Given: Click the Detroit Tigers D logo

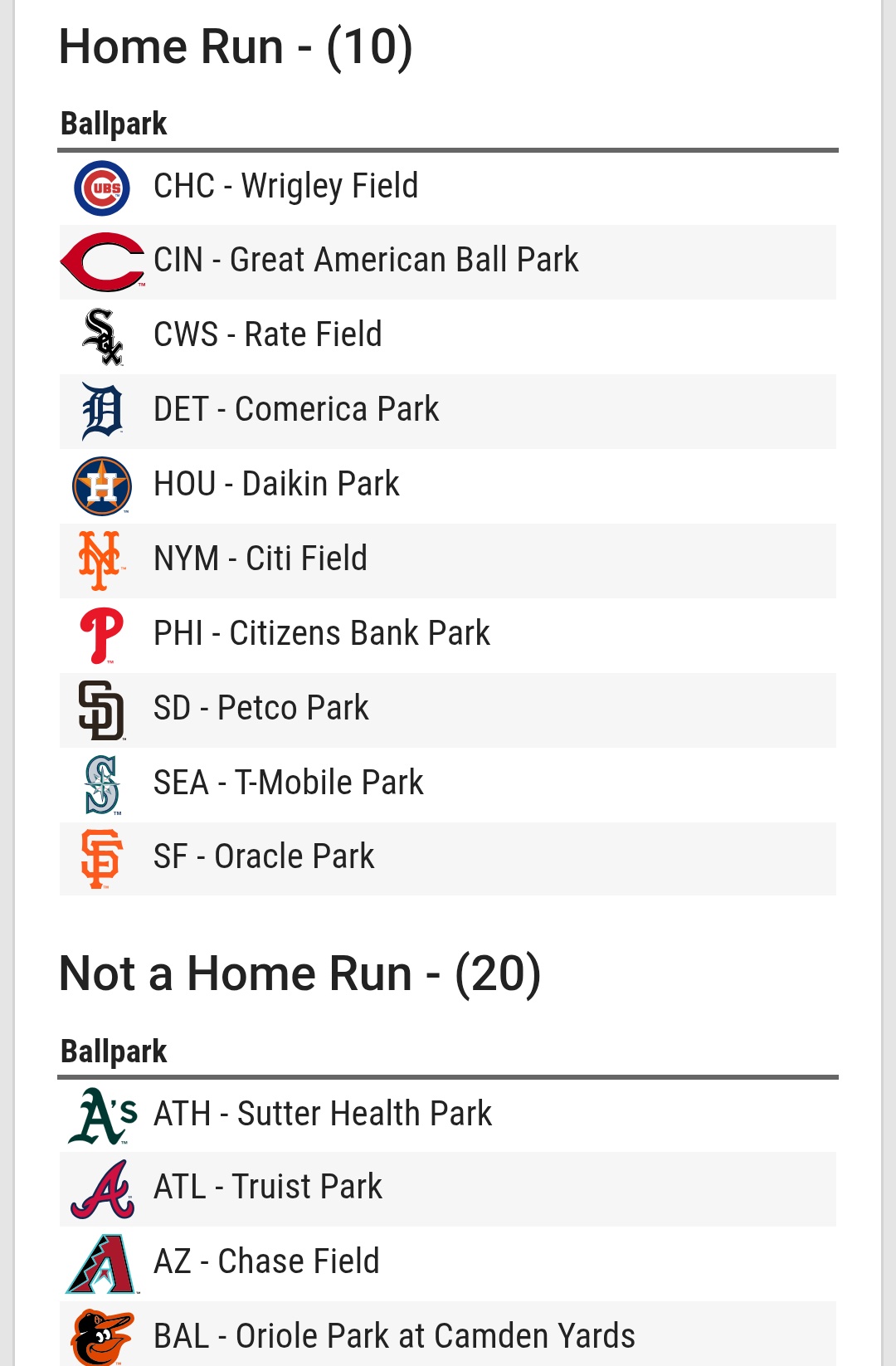Looking at the screenshot, I should (103, 411).
